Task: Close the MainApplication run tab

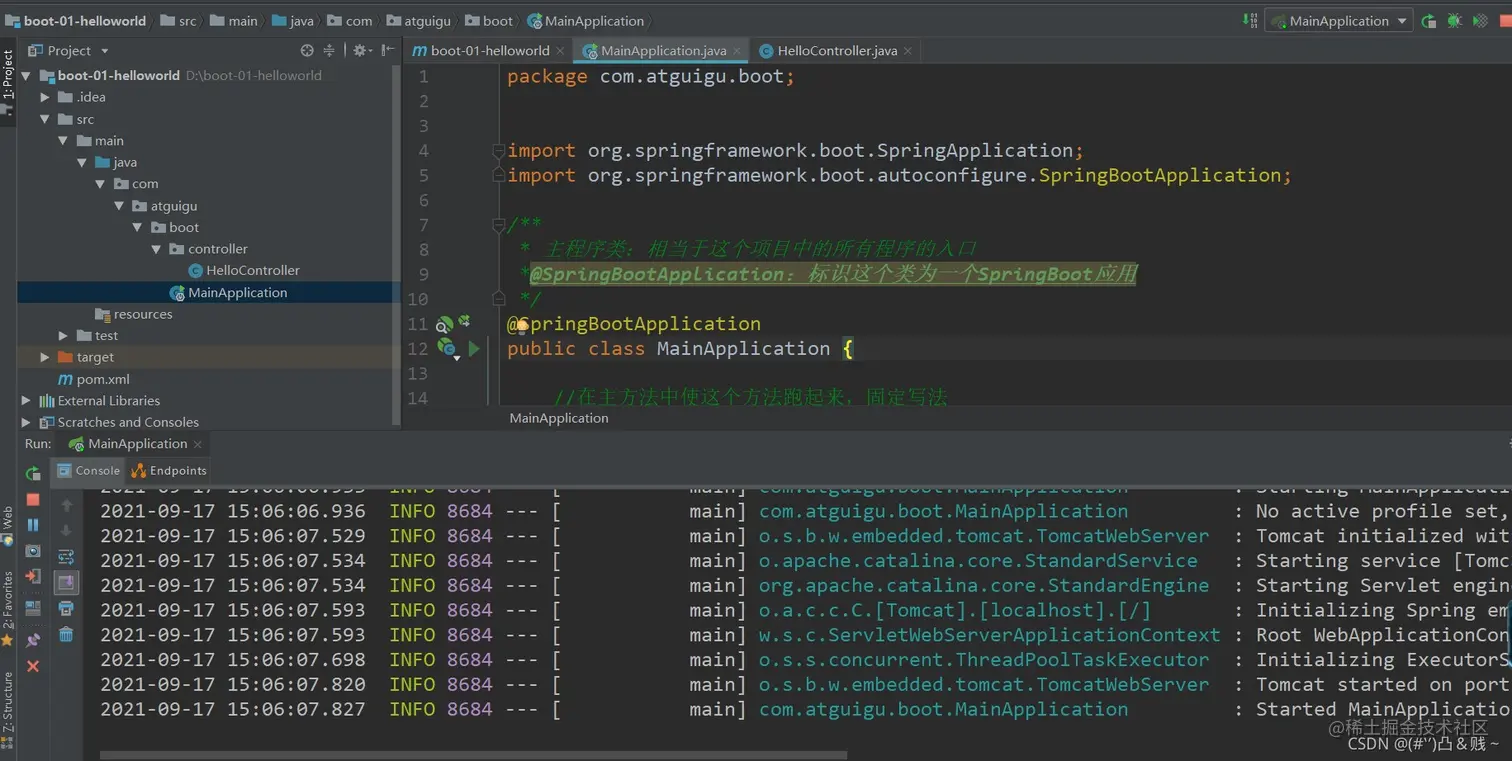Action: click(197, 444)
